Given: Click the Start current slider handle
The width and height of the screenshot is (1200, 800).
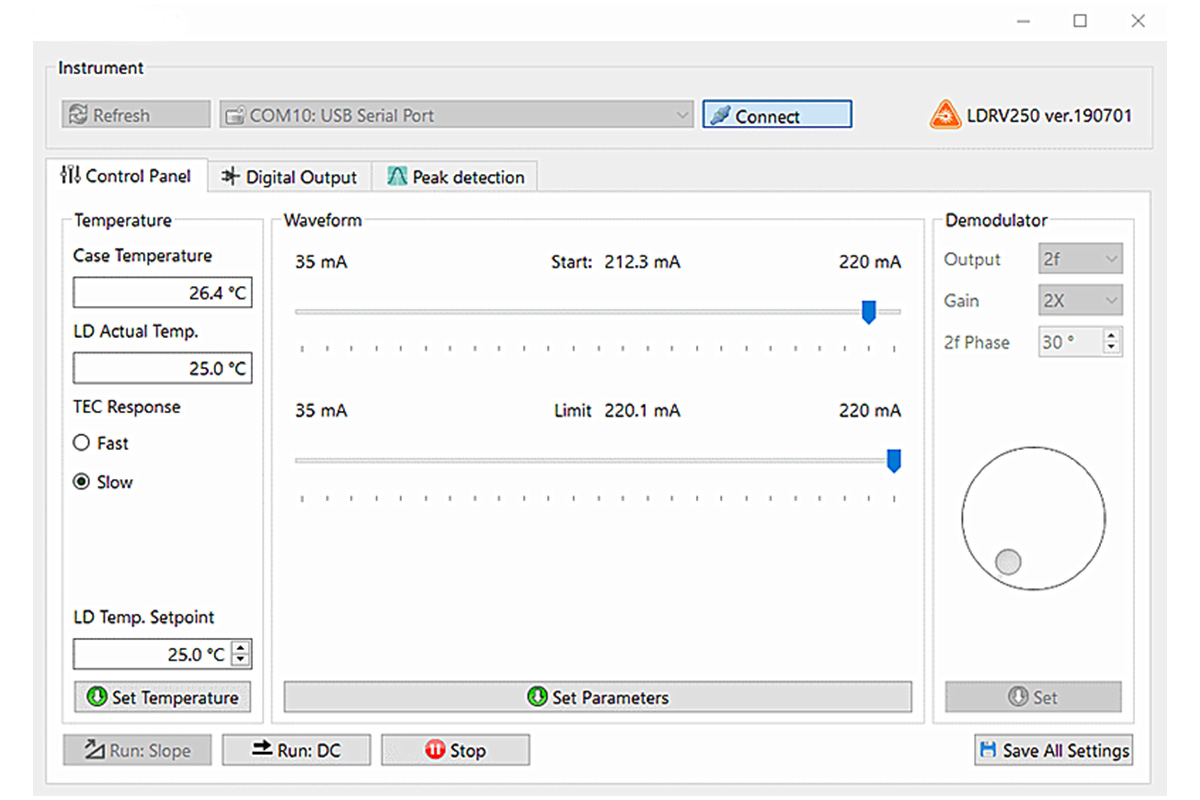Looking at the screenshot, I should coord(869,312).
